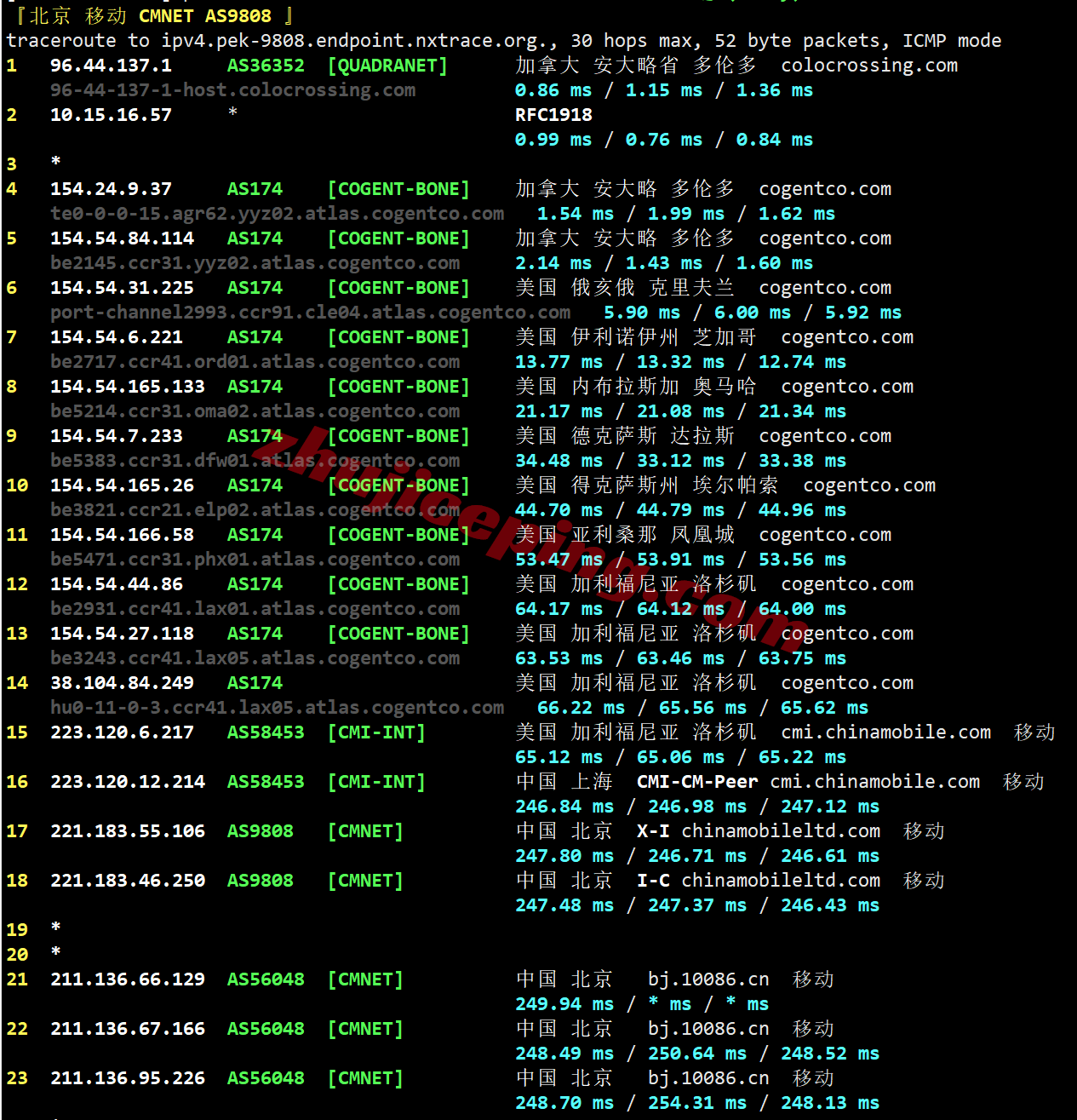Click IP 154.54.6.221 on hop 7
This screenshot has height=1120, width=1077.
point(117,337)
